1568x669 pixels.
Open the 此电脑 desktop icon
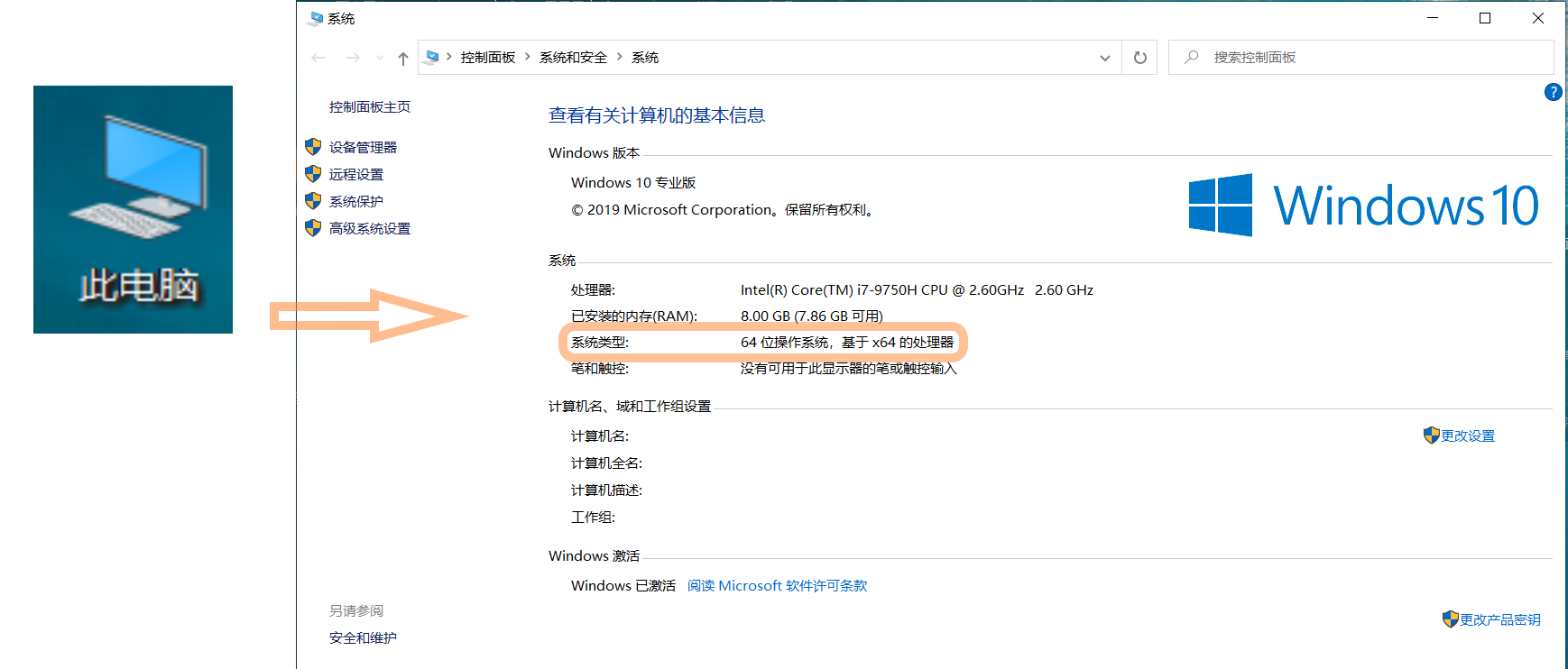coord(134,209)
